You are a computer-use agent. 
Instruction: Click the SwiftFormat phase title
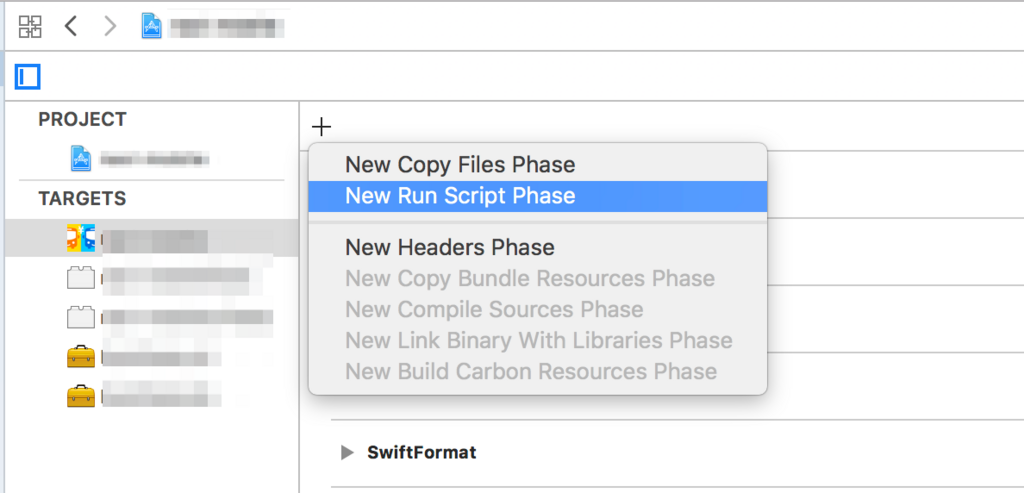[x=422, y=453]
